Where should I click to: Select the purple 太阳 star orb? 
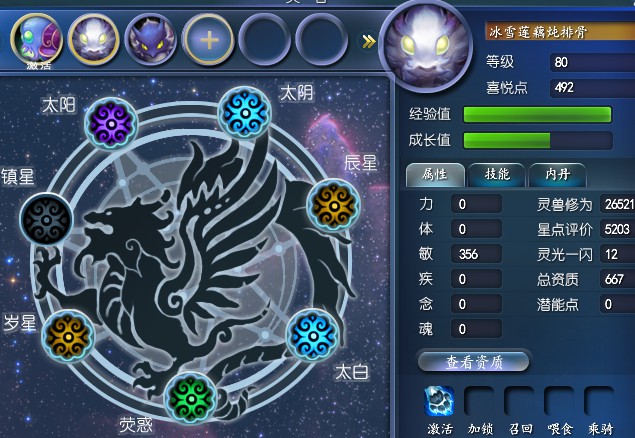[x=111, y=123]
